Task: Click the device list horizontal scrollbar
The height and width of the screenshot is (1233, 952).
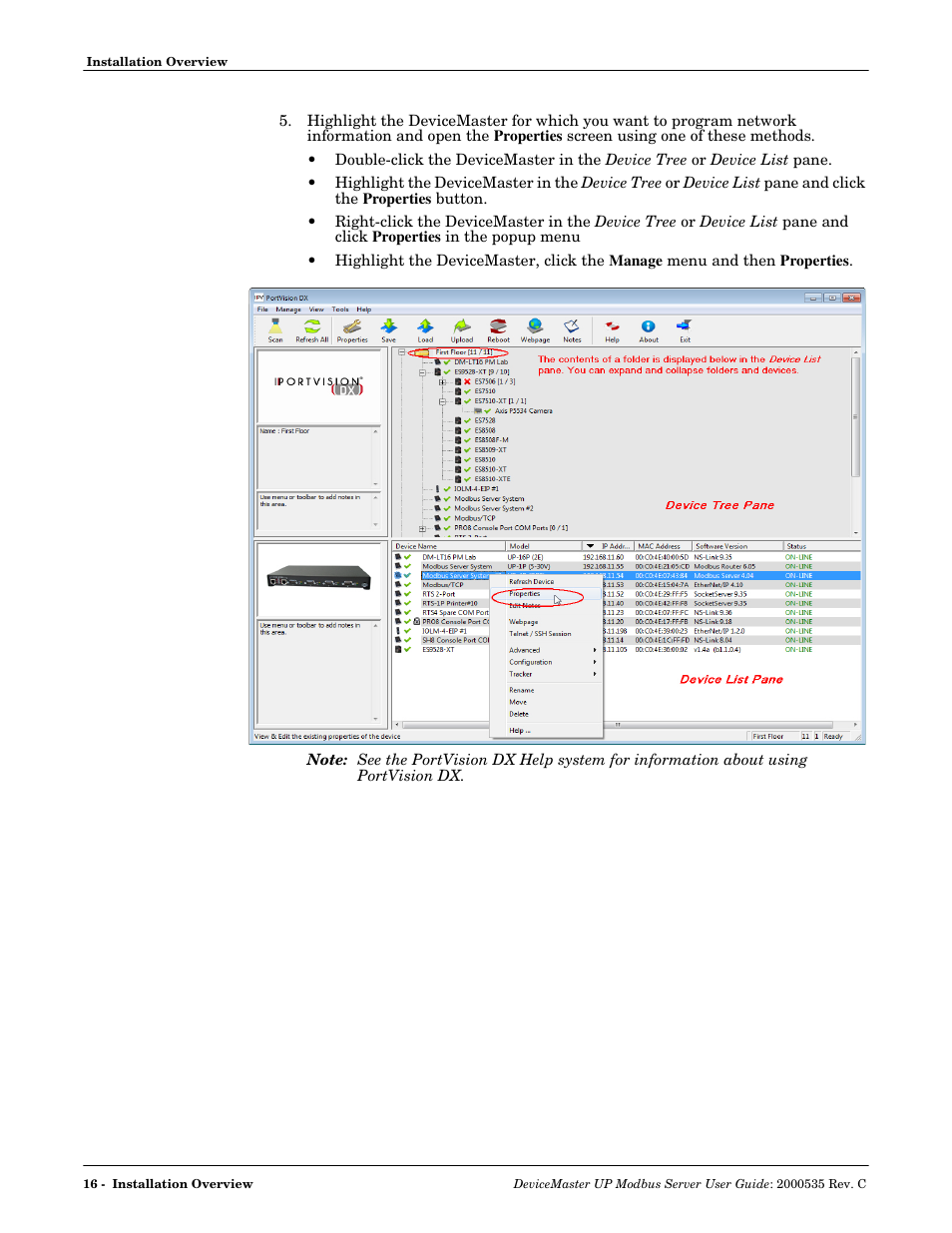Action: point(626,724)
